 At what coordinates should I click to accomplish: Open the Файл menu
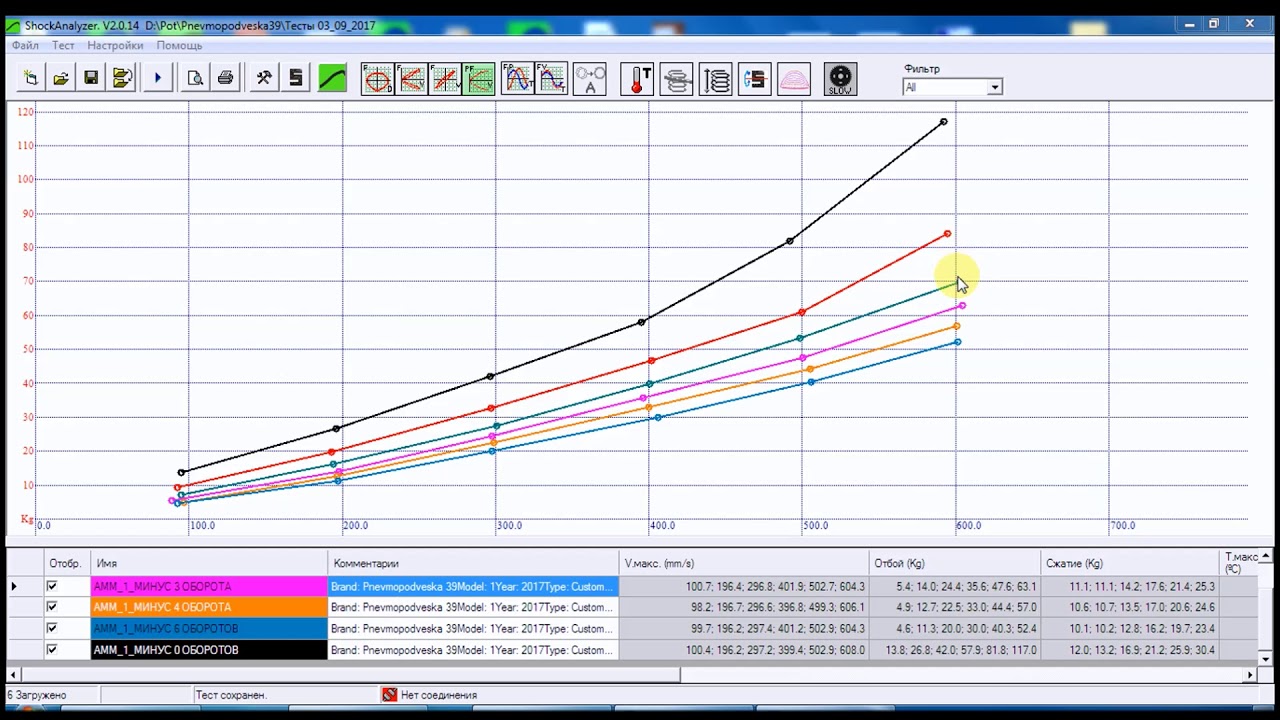click(25, 45)
